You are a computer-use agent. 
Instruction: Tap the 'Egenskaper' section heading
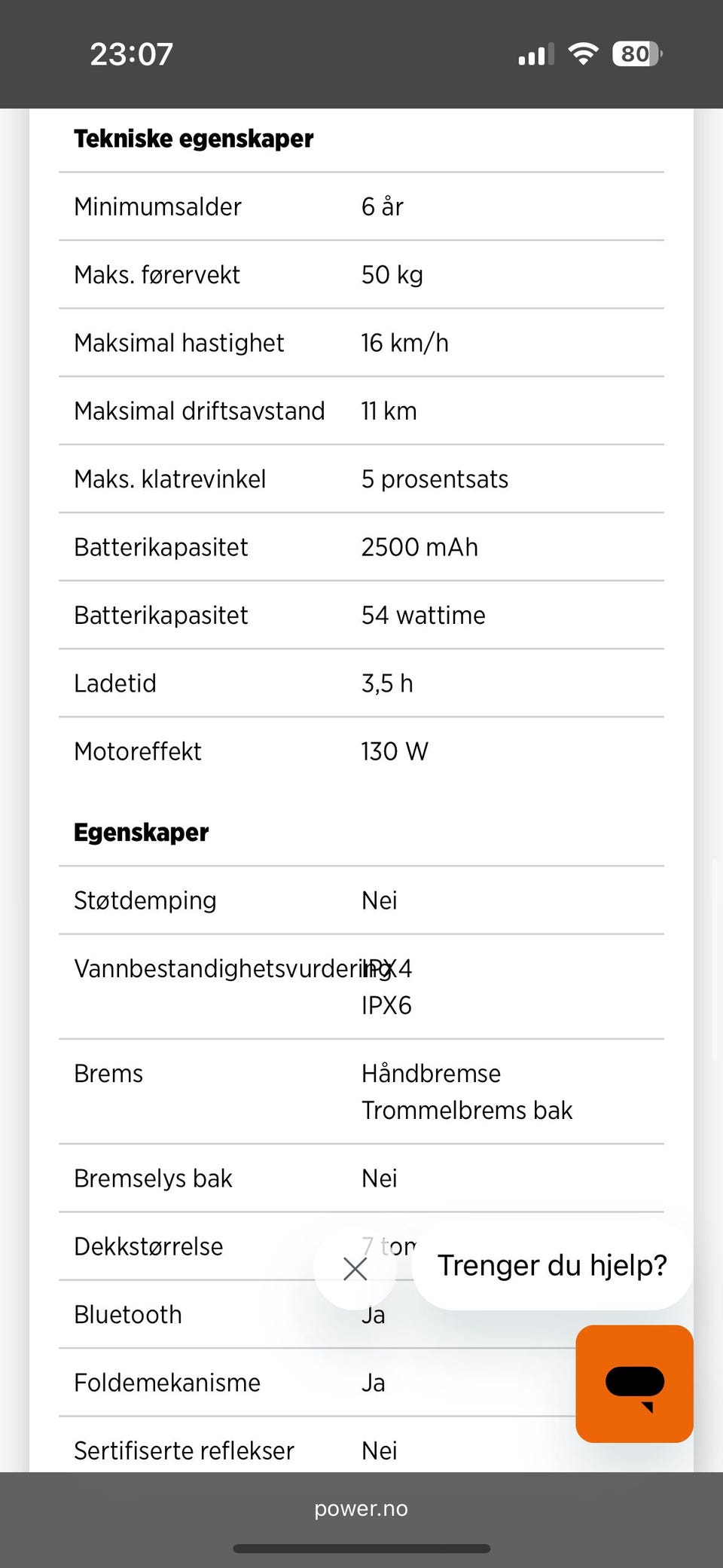[142, 833]
